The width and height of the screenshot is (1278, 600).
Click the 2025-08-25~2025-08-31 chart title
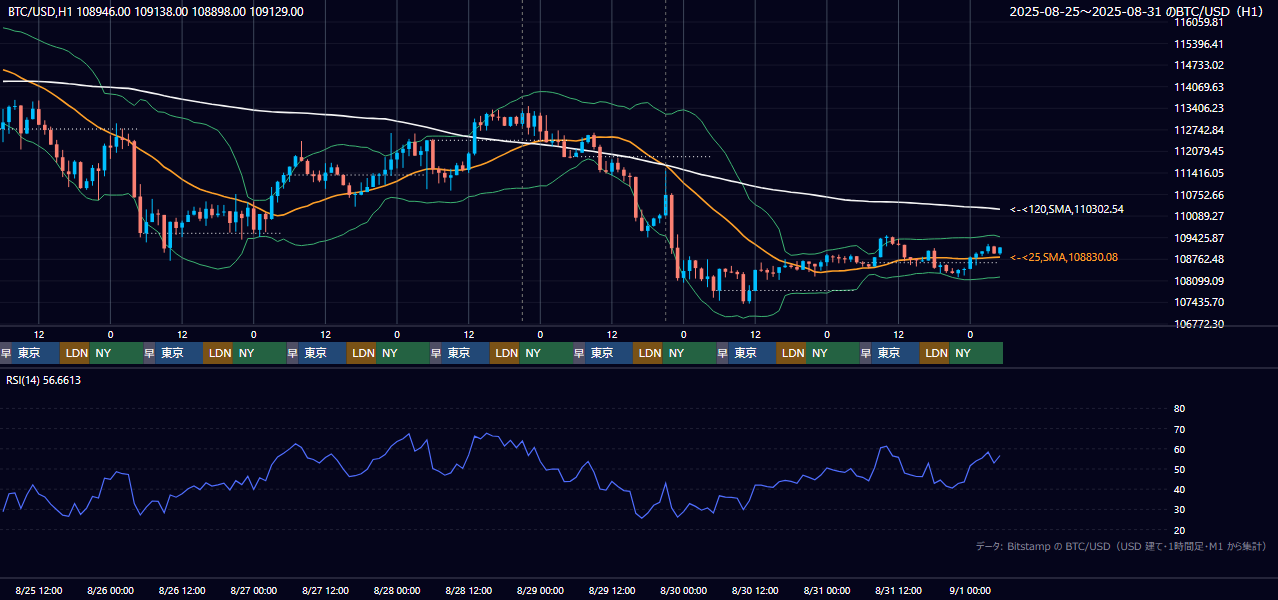[1138, 12]
